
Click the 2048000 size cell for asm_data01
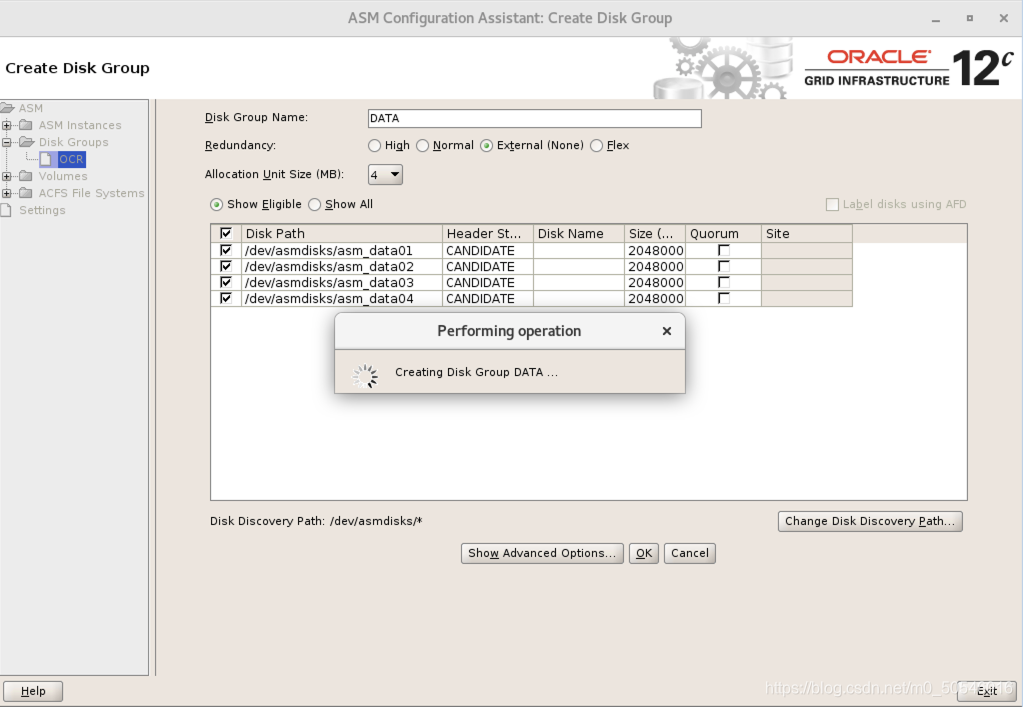(x=655, y=250)
